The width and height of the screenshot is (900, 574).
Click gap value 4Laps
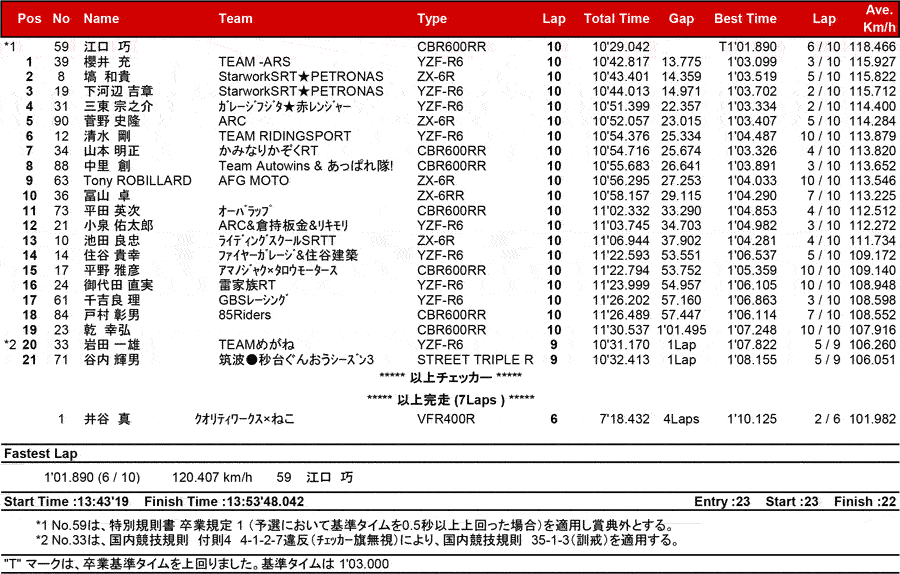point(681,419)
